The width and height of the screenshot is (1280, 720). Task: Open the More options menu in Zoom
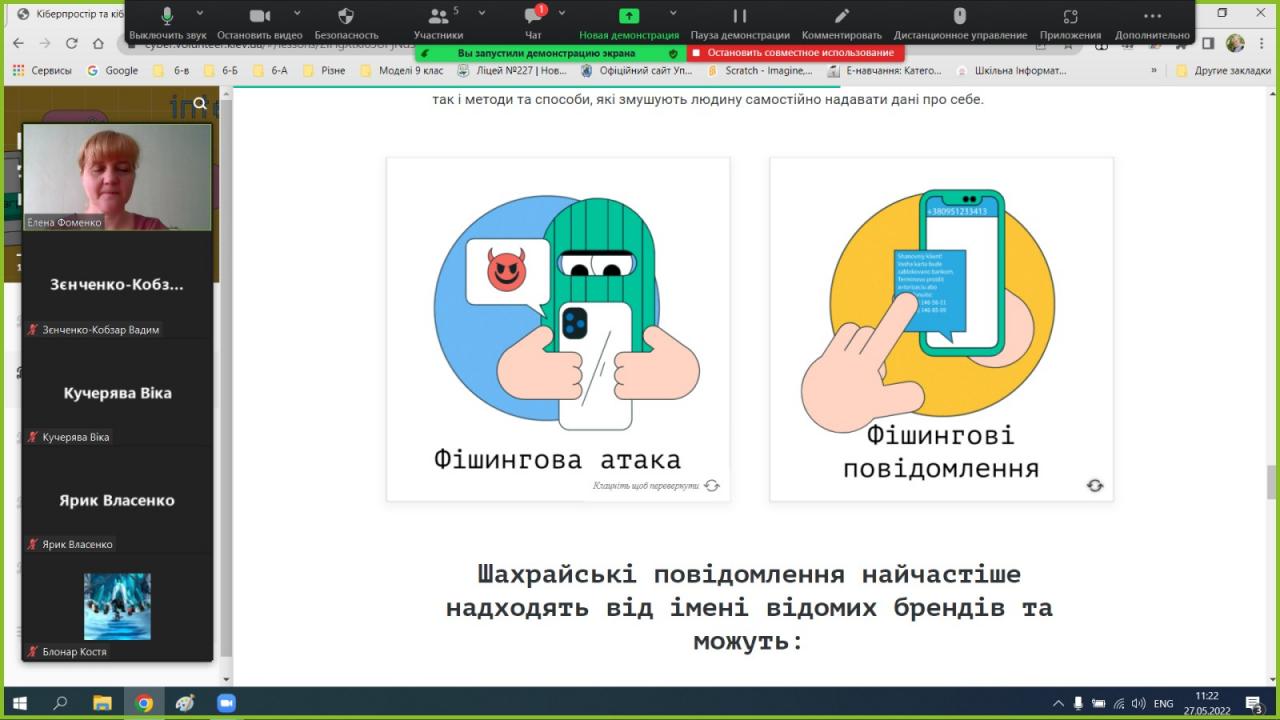1152,17
